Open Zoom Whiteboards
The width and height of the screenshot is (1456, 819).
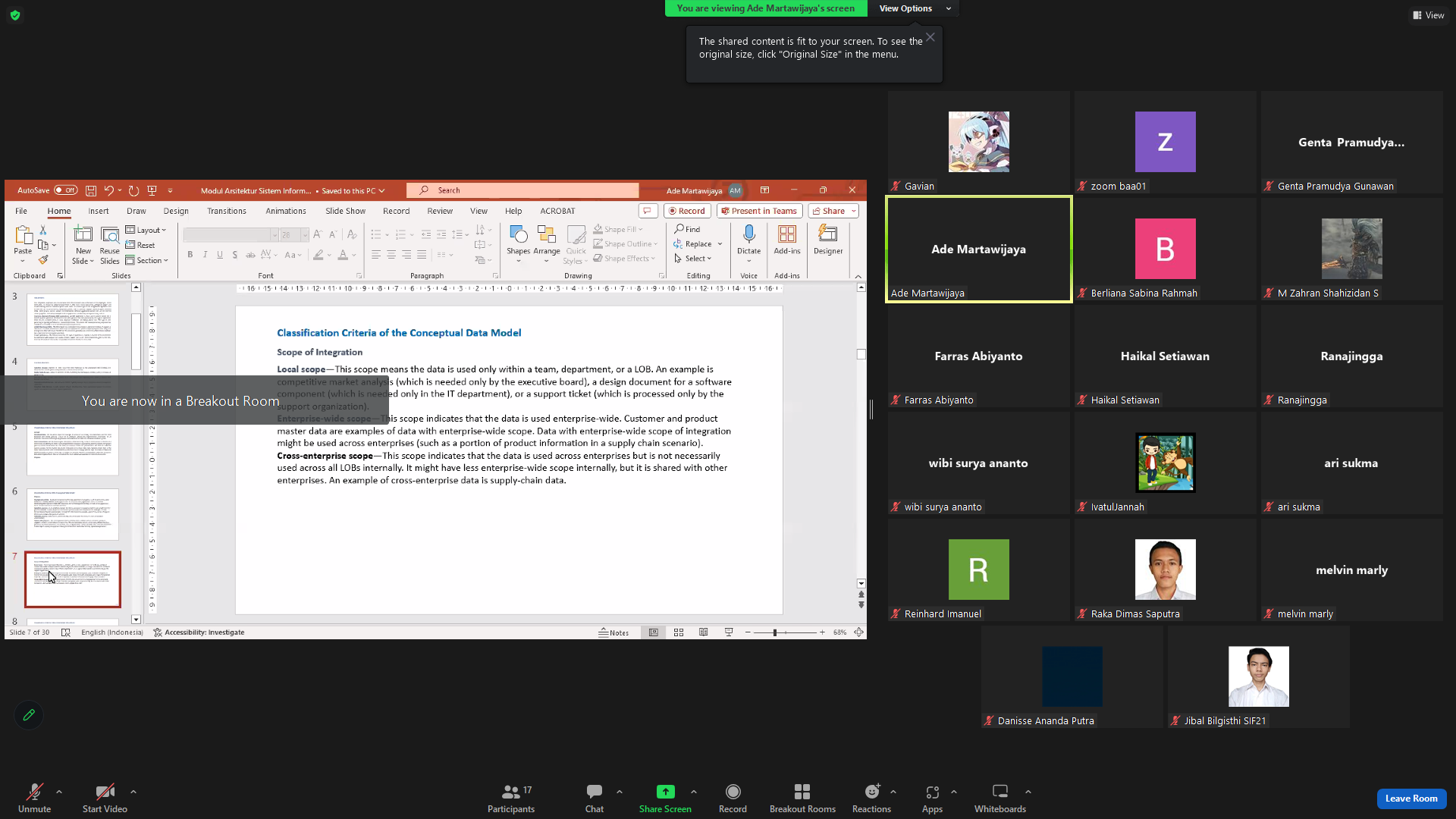tap(1000, 799)
